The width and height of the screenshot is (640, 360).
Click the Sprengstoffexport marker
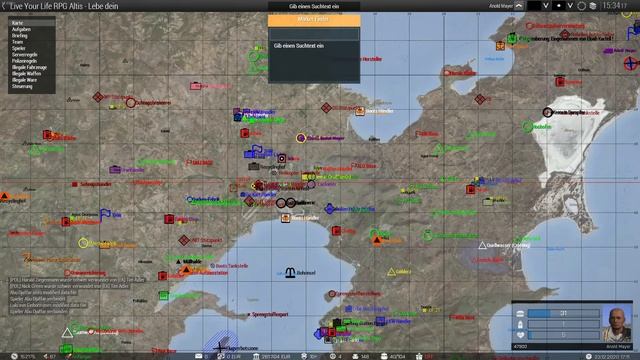pos(249,314)
